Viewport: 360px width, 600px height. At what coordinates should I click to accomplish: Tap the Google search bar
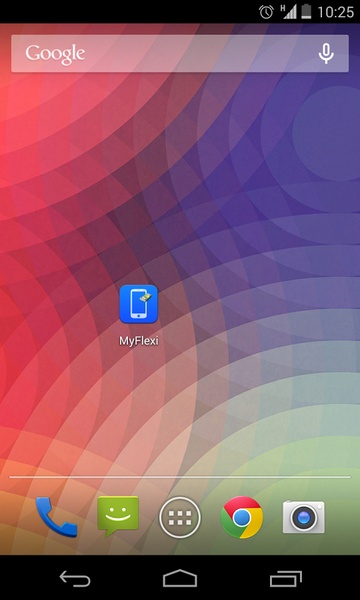(180, 54)
